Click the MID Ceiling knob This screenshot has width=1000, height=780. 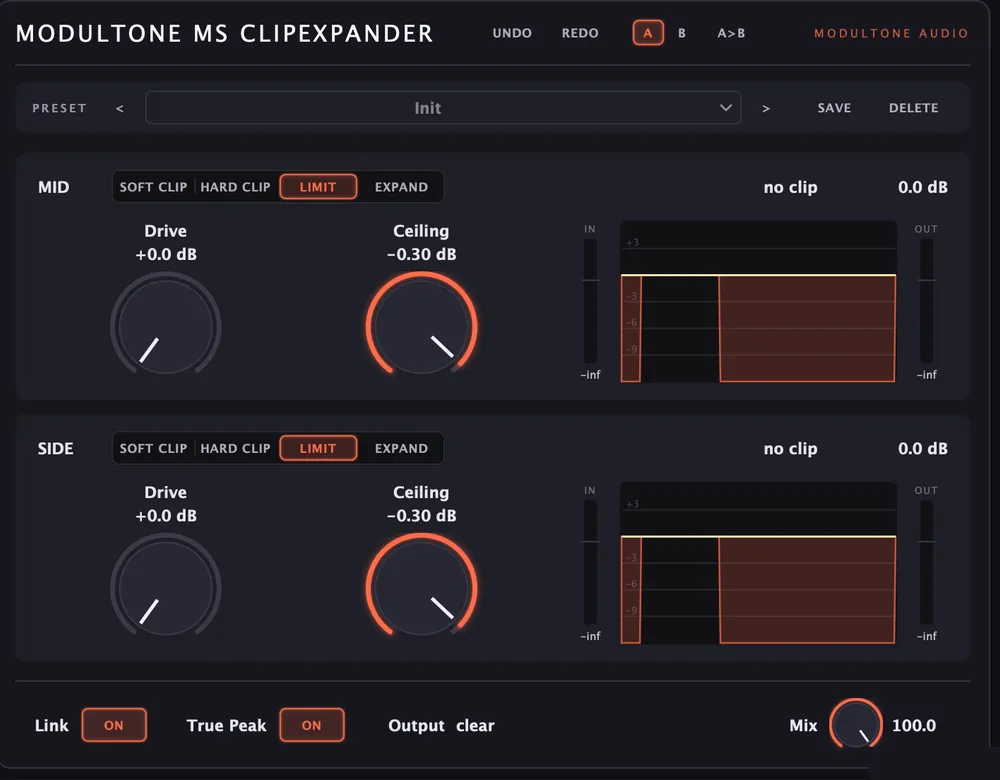[x=421, y=327]
